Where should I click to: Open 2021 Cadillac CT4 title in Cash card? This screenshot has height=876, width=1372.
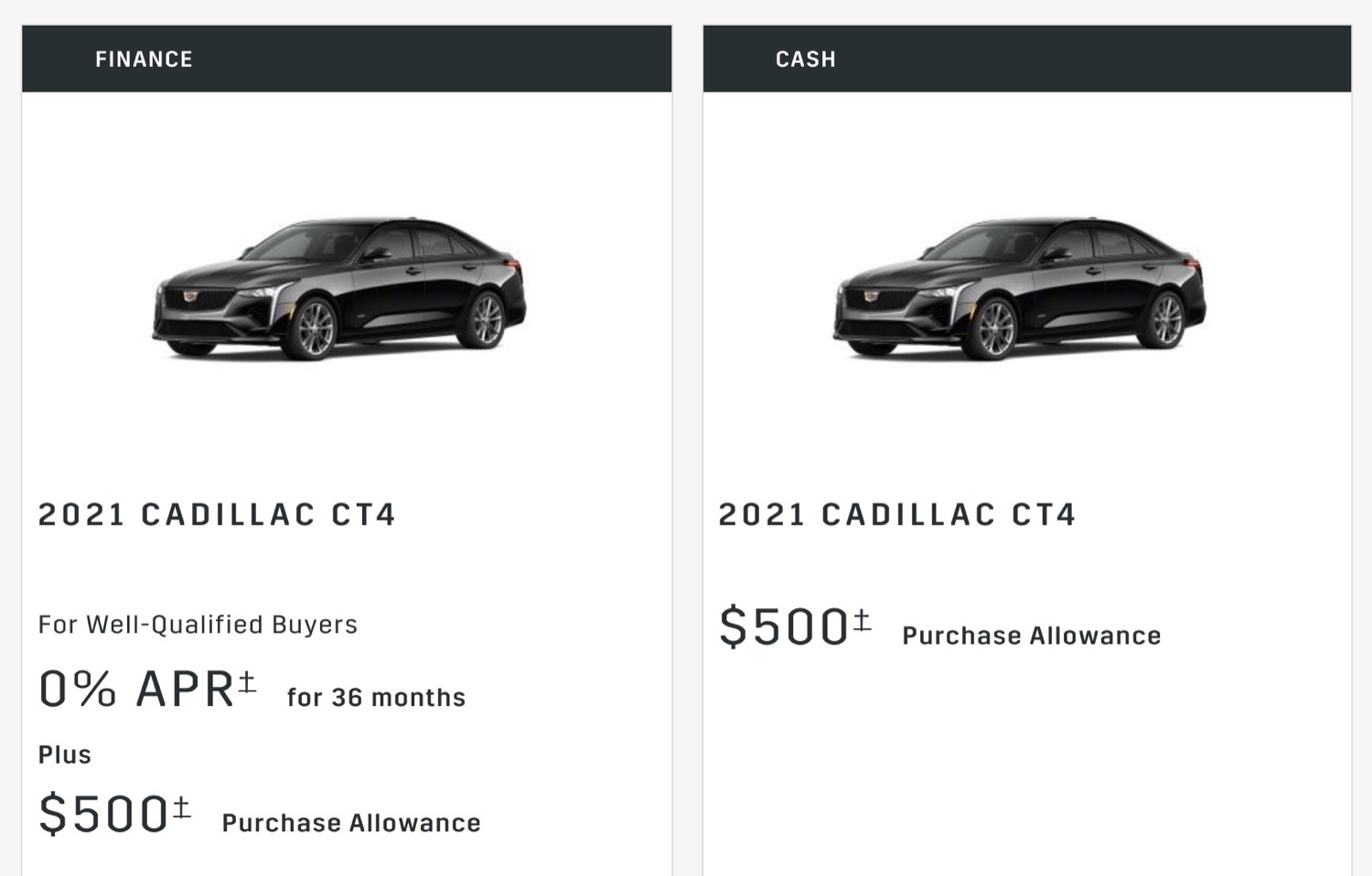coord(897,515)
